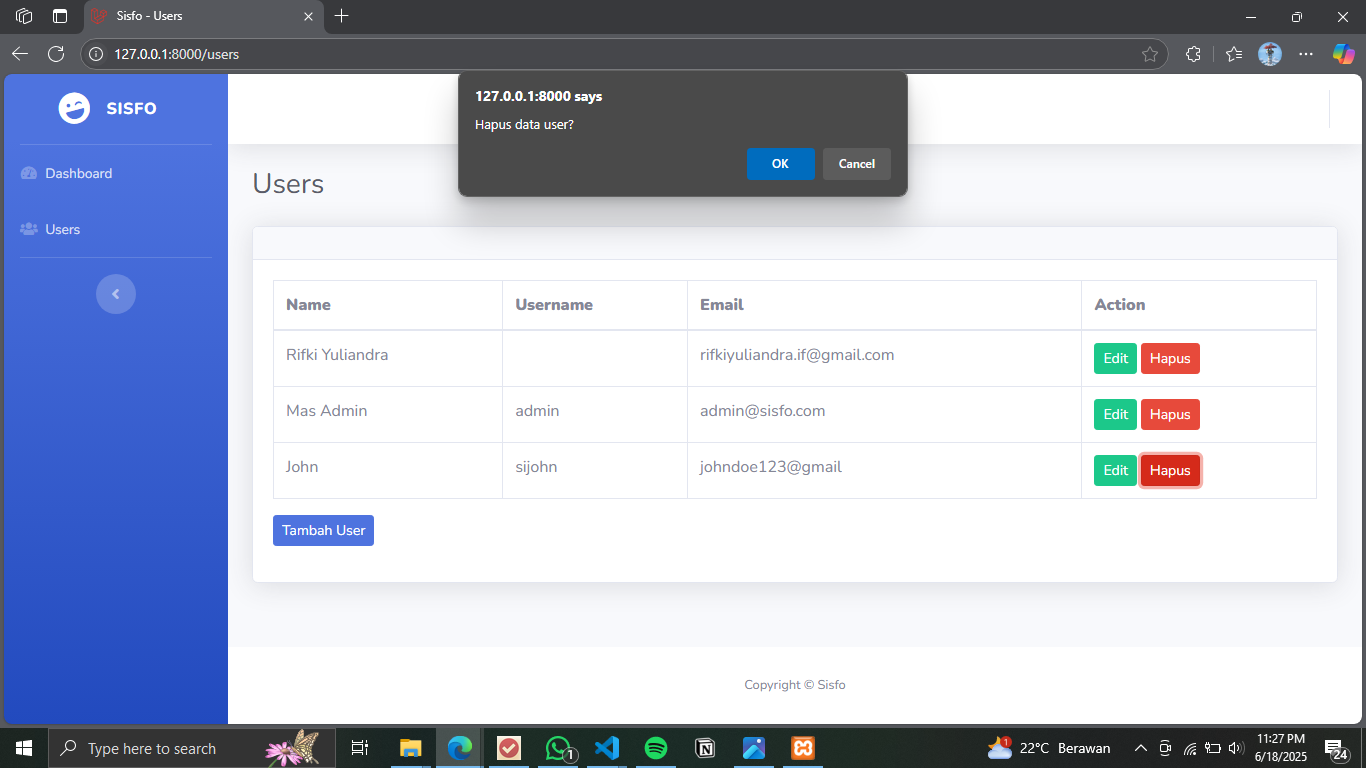Screen dimensions: 1366x768
Task: Bookmark this page with star icon
Action: pyautogui.click(x=1150, y=54)
